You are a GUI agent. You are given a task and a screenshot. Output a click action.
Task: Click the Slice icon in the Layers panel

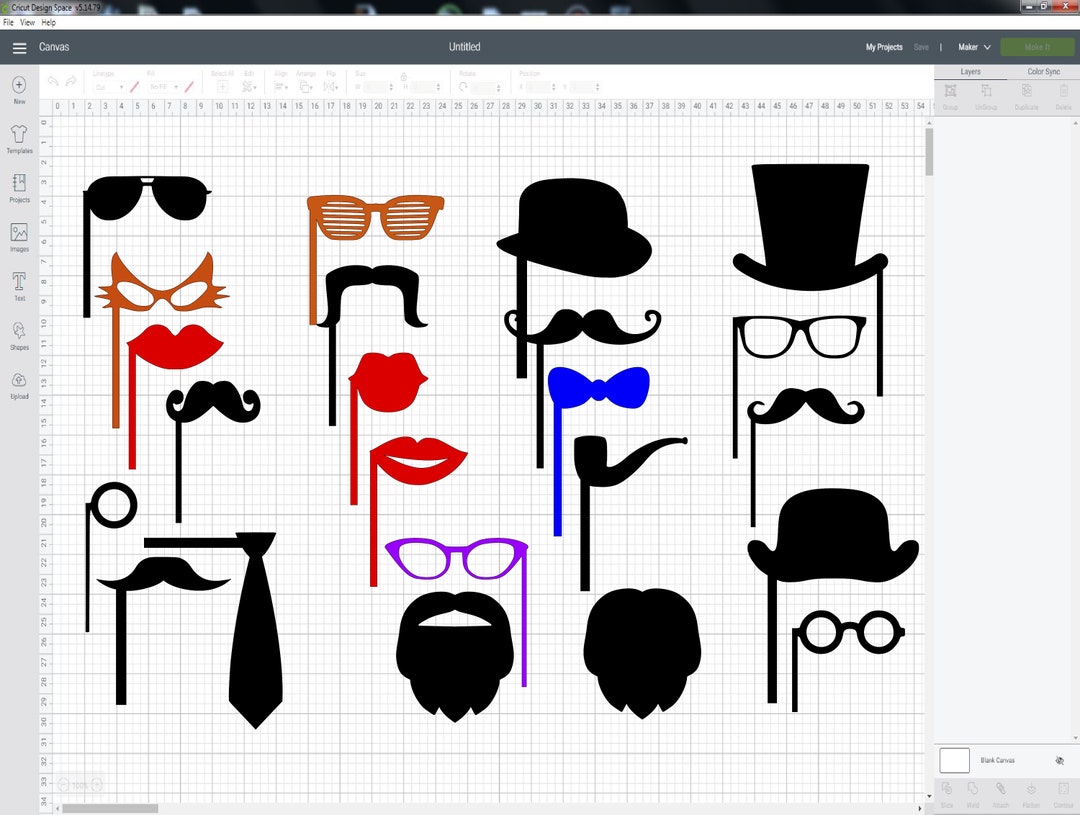tap(946, 790)
